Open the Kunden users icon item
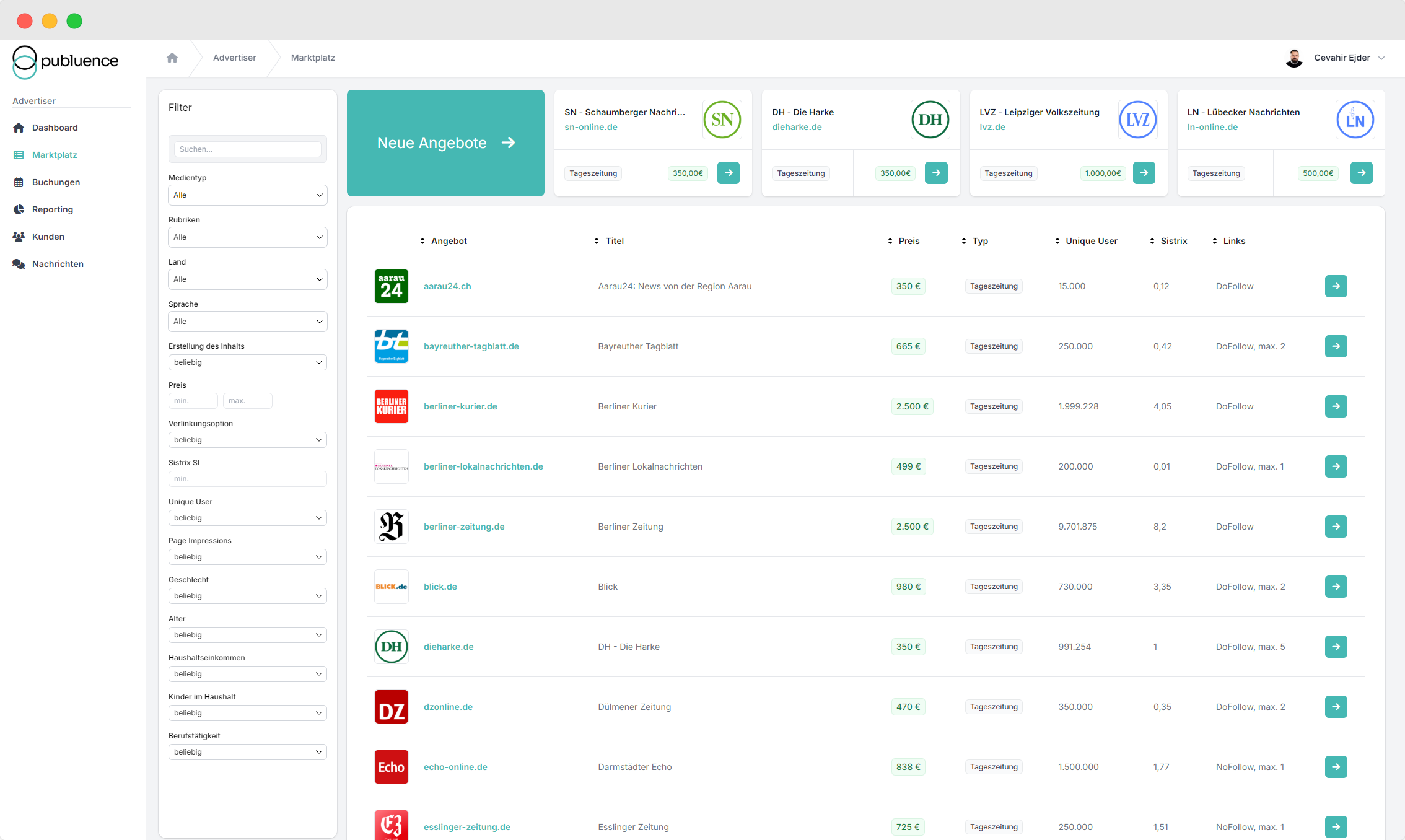1405x840 pixels. (48, 237)
